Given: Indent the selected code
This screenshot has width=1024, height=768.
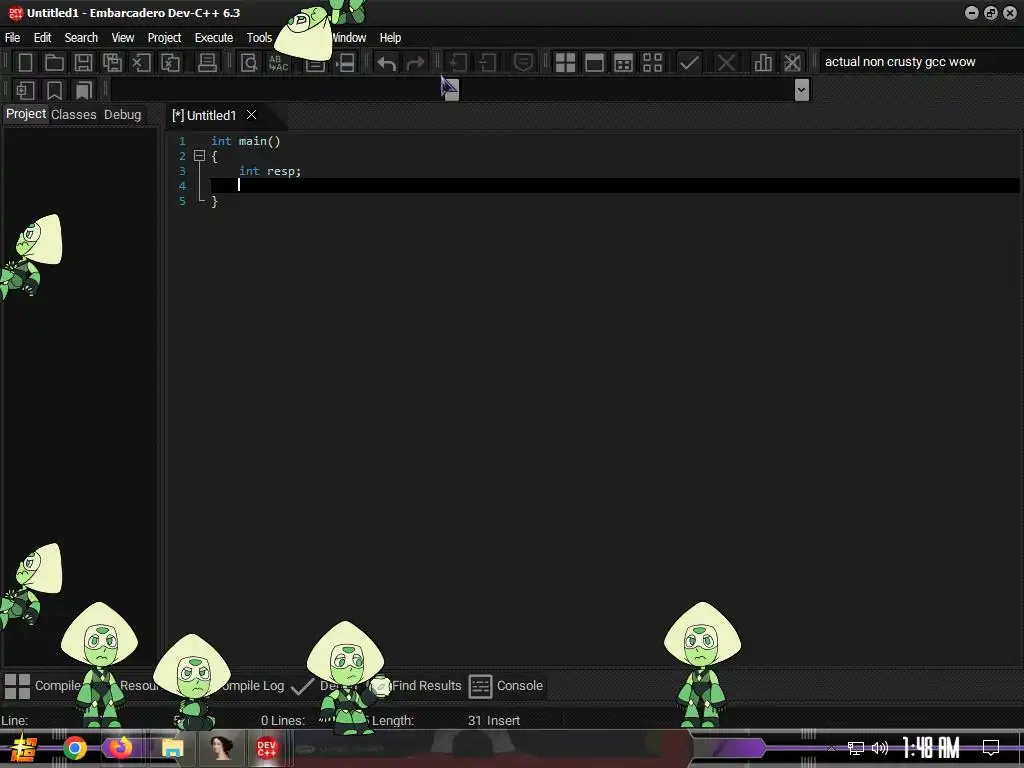Looking at the screenshot, I should click(458, 63).
